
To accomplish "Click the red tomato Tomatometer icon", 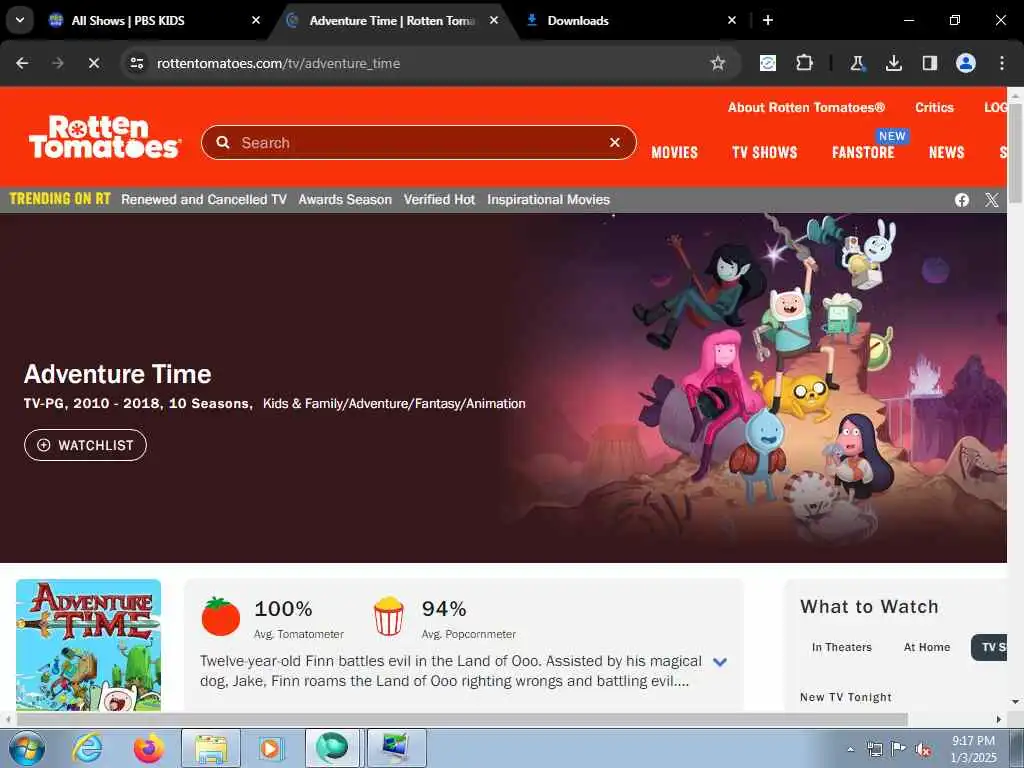I will [221, 616].
